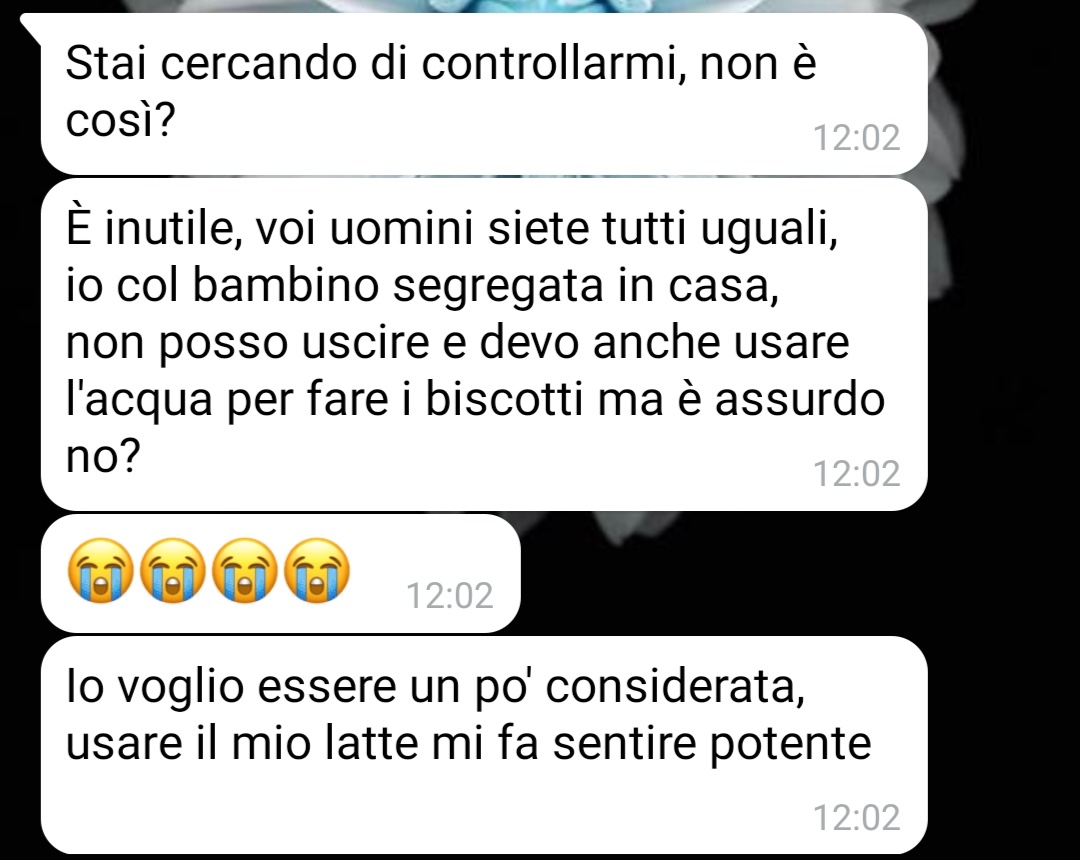Tap the text "biscotti ma è assurdo"
1080x860 pixels.
[655, 399]
